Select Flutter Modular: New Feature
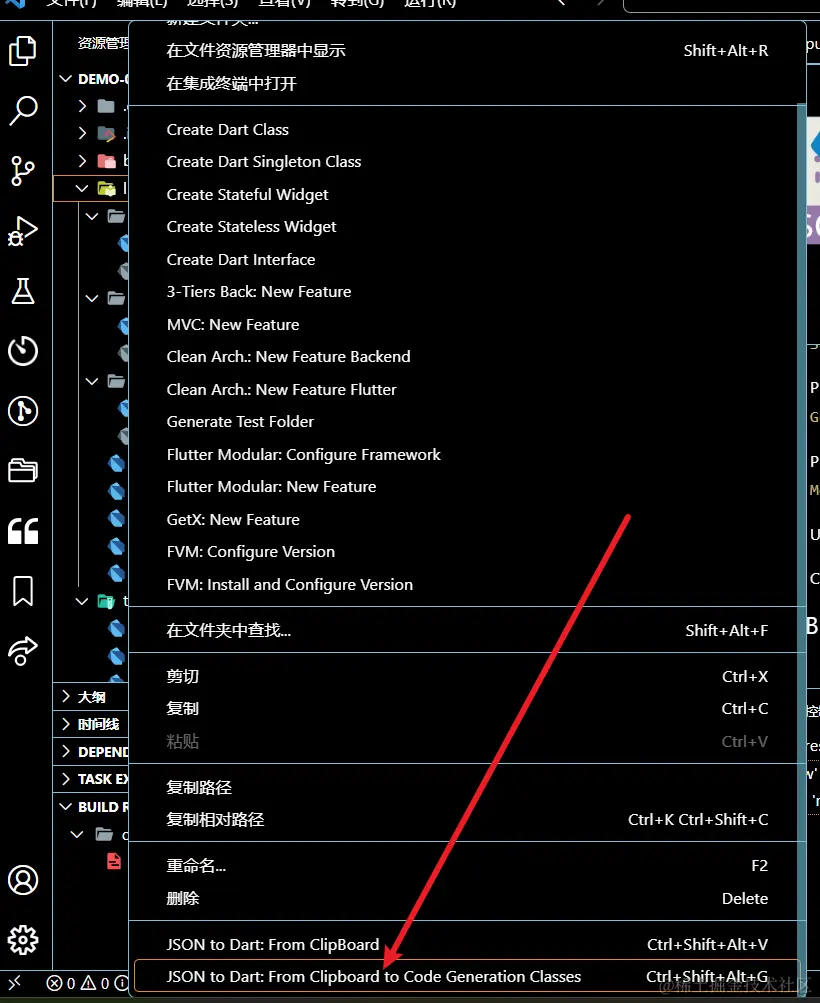820x1003 pixels. click(467, 487)
